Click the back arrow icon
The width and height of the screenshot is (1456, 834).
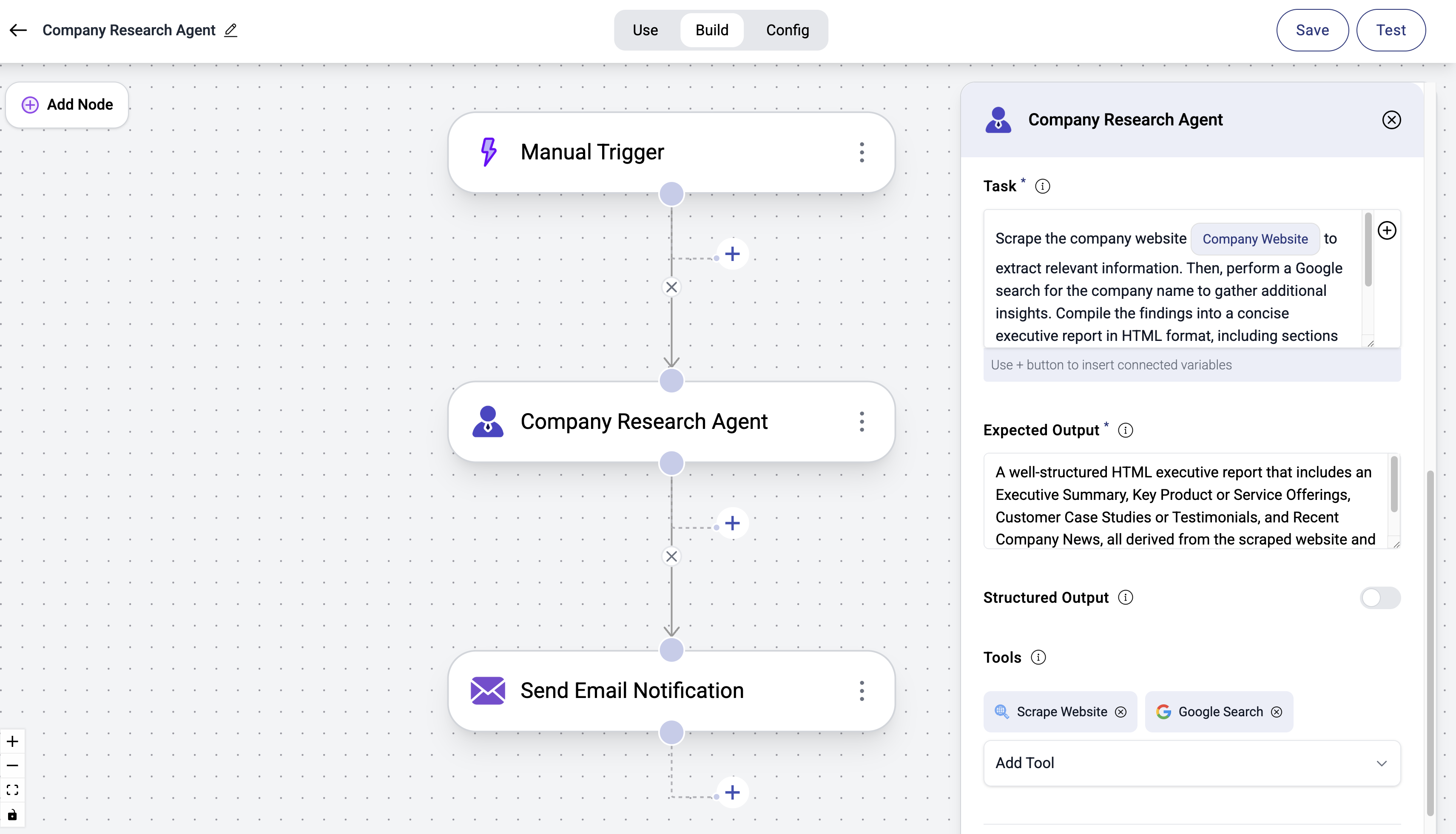pos(18,30)
